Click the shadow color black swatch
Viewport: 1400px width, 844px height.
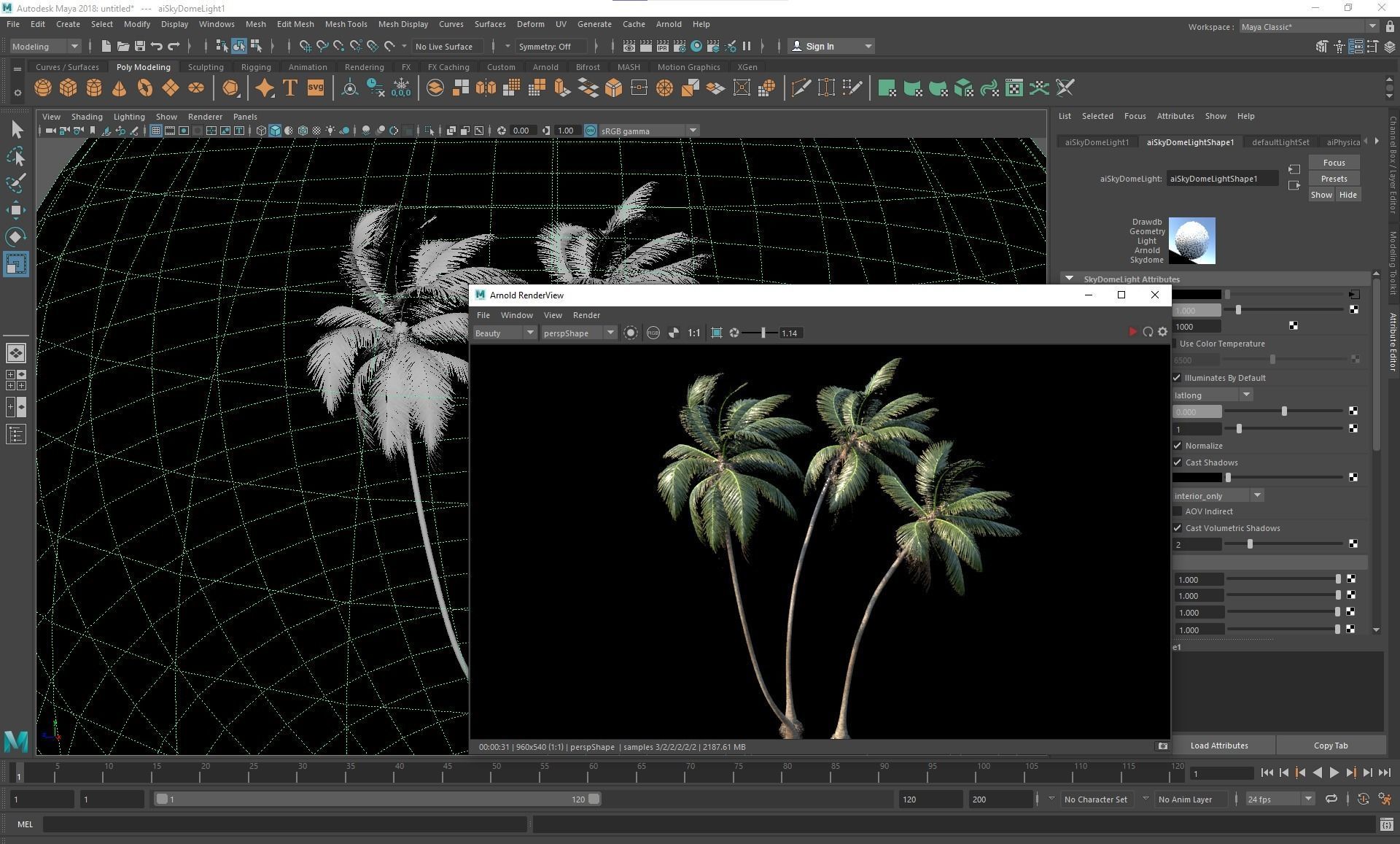click(1196, 478)
